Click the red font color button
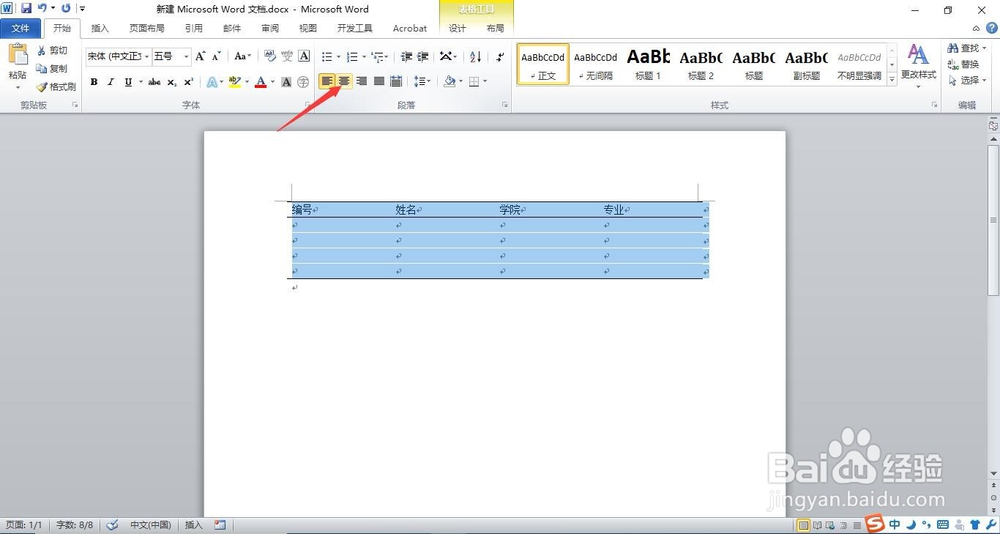This screenshot has width=1000, height=534. pos(260,82)
